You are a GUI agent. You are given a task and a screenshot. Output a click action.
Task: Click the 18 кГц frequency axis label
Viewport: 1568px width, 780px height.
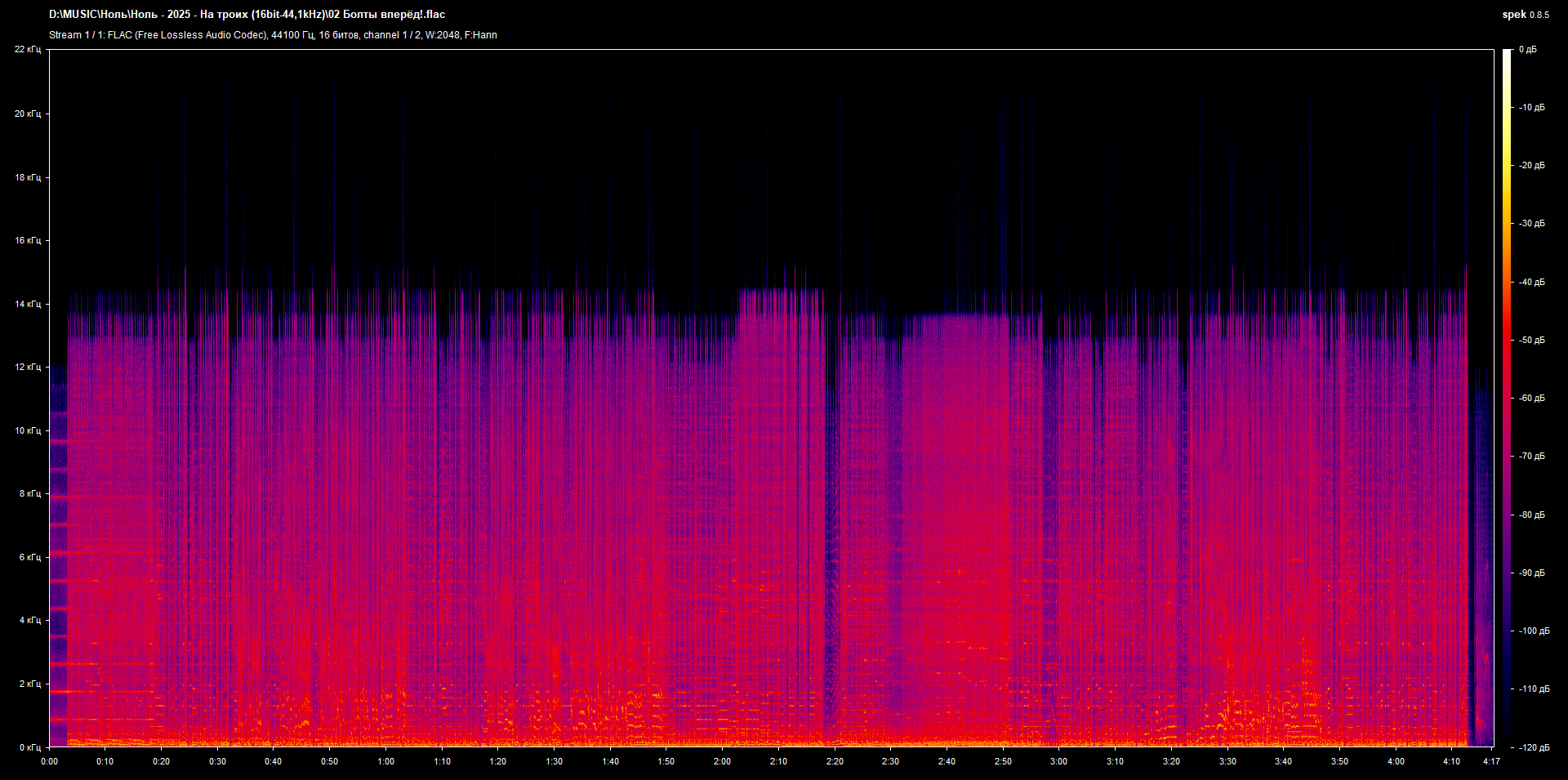click(x=28, y=177)
